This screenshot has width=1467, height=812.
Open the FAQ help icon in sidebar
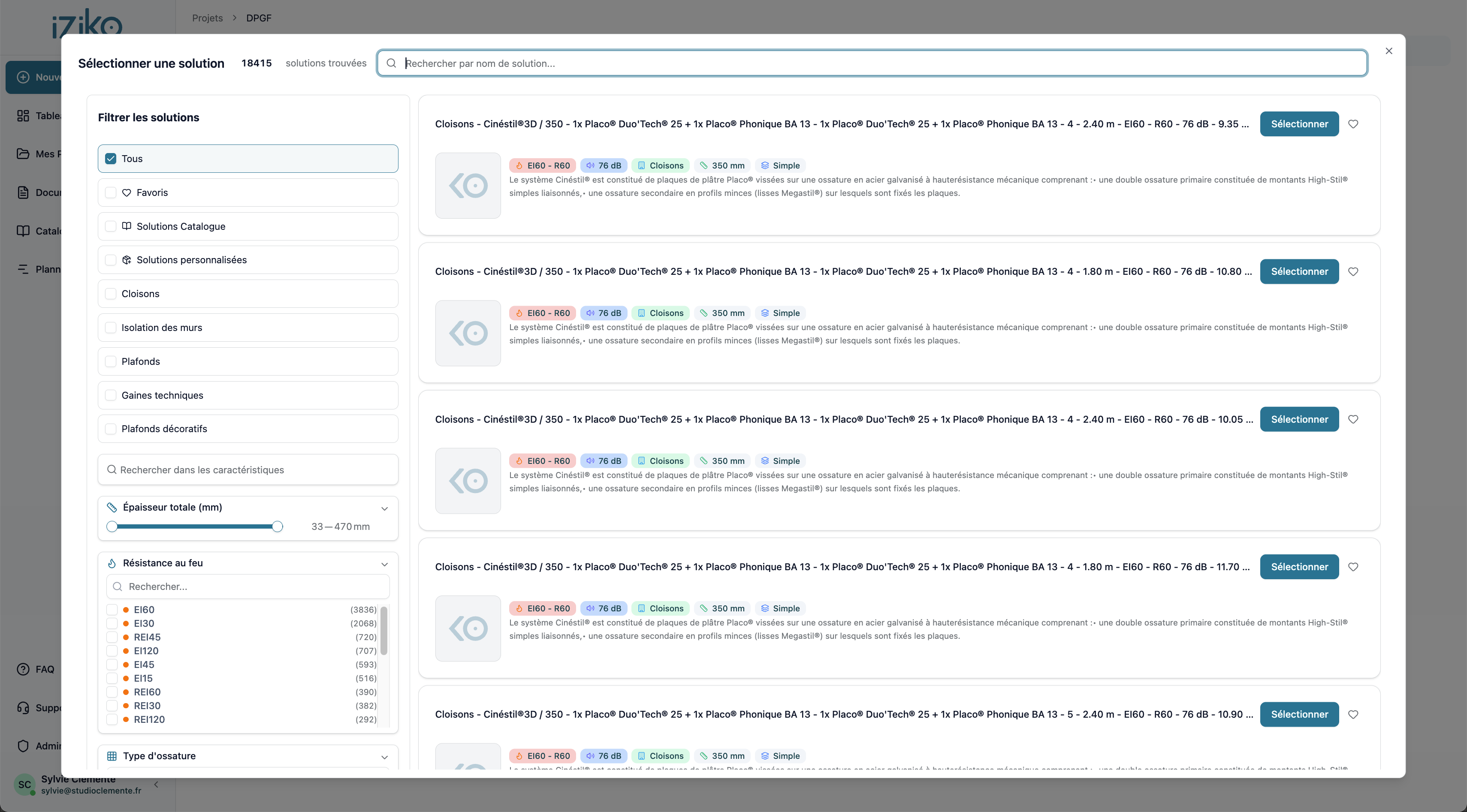tap(23, 669)
